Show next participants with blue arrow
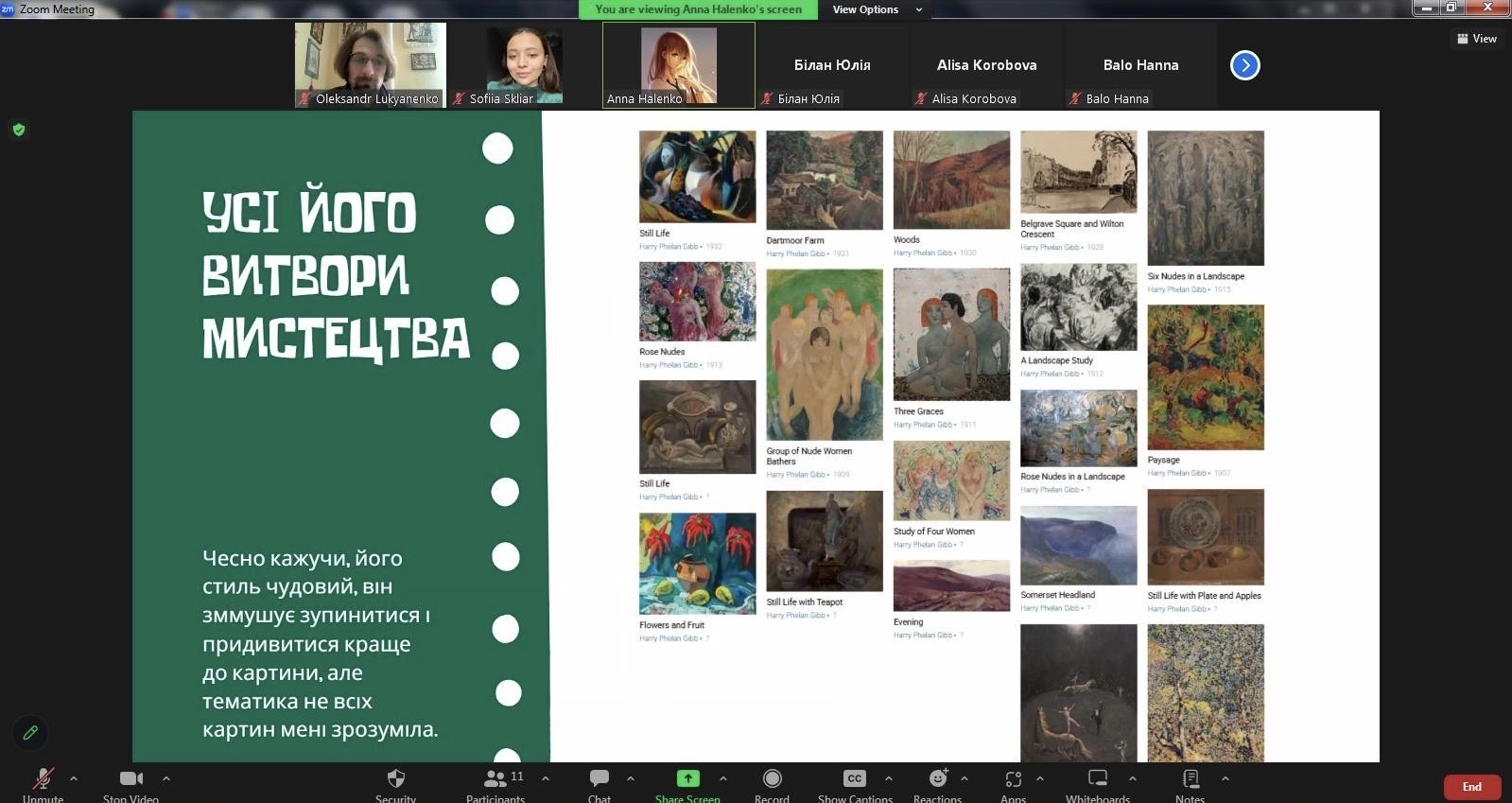Screen dimensions: 1512x803 [1244, 65]
